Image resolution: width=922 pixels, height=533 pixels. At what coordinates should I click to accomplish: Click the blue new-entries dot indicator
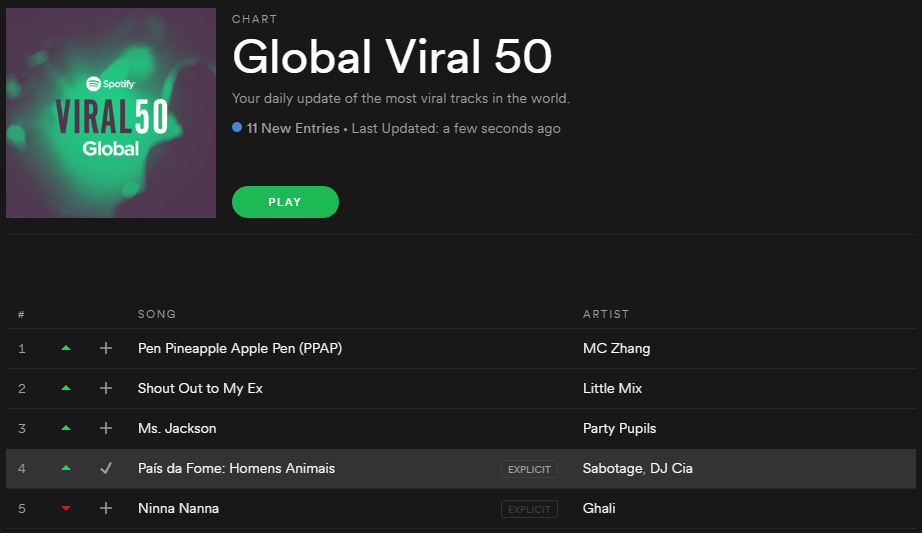coord(237,127)
